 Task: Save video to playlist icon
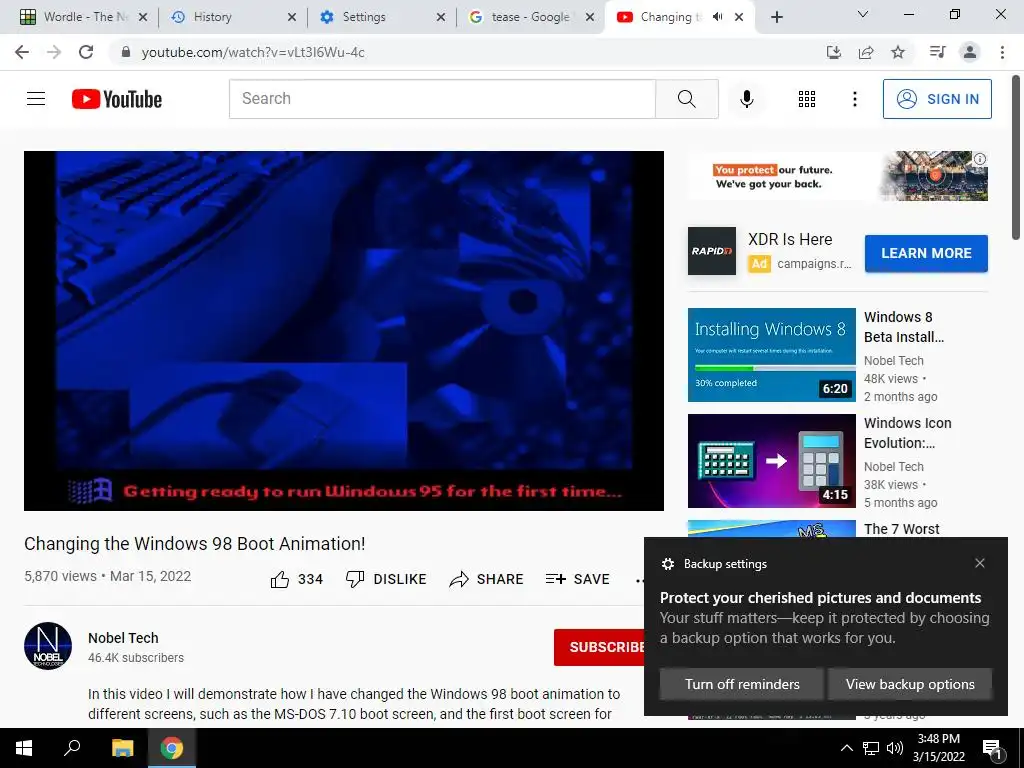pyautogui.click(x=556, y=579)
